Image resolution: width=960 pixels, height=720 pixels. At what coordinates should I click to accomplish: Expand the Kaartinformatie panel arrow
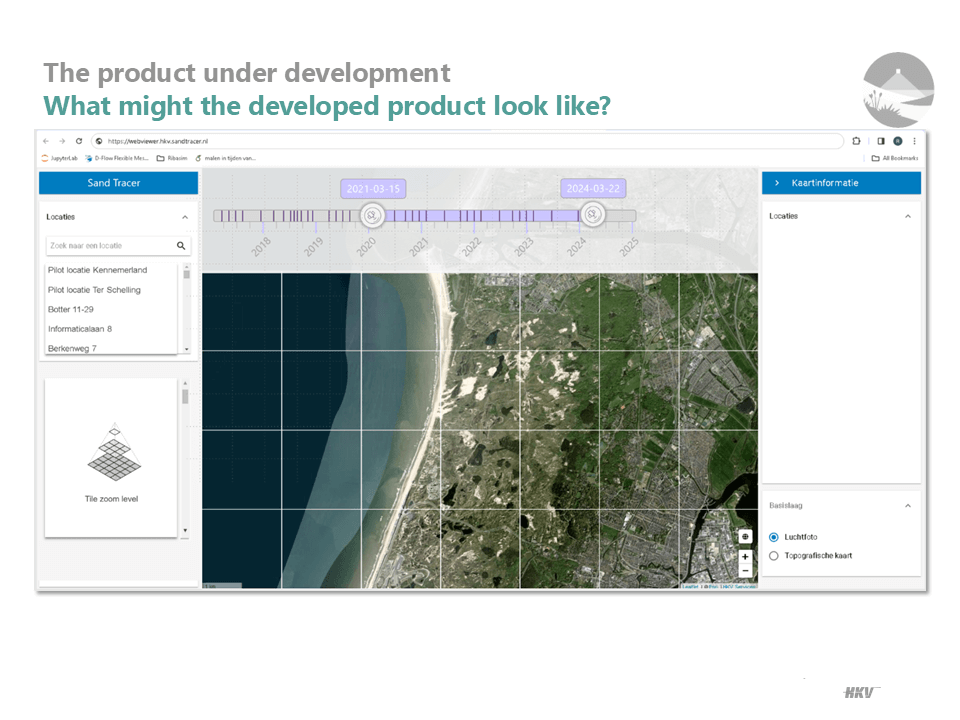(779, 182)
